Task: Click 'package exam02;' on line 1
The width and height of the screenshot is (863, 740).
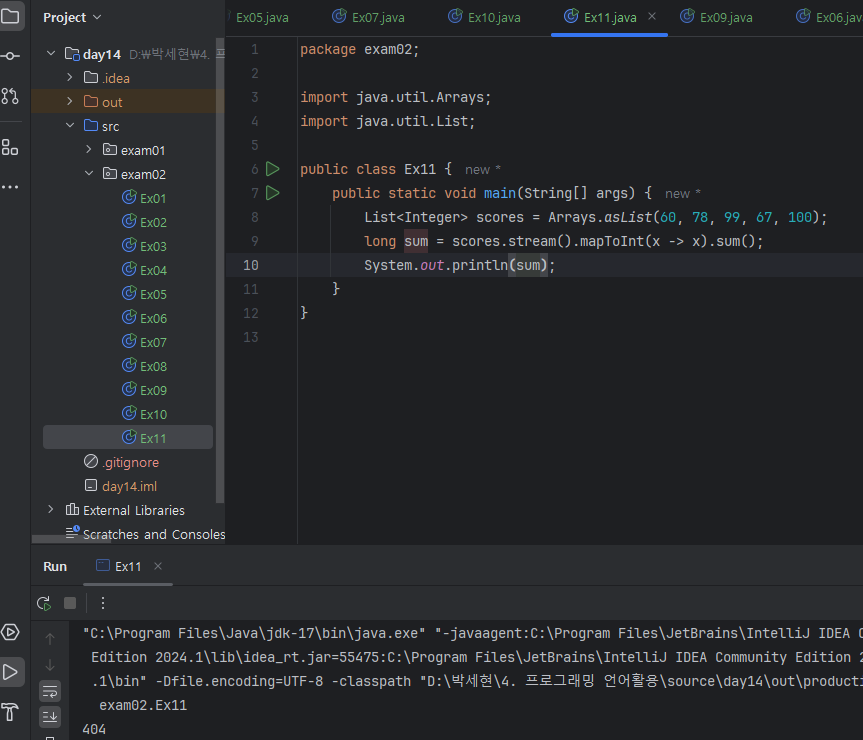Action: (359, 50)
